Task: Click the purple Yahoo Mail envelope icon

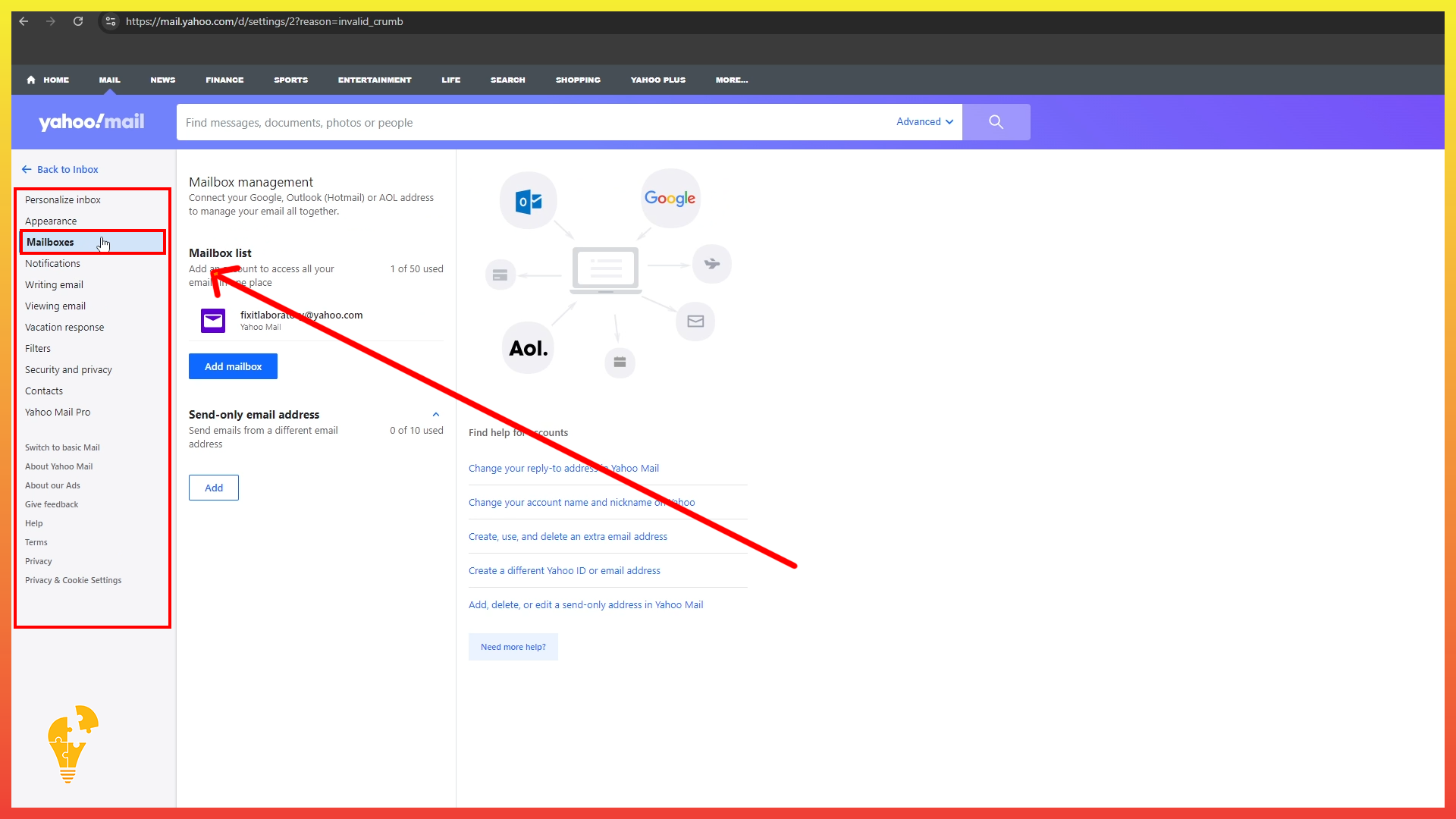Action: (213, 321)
